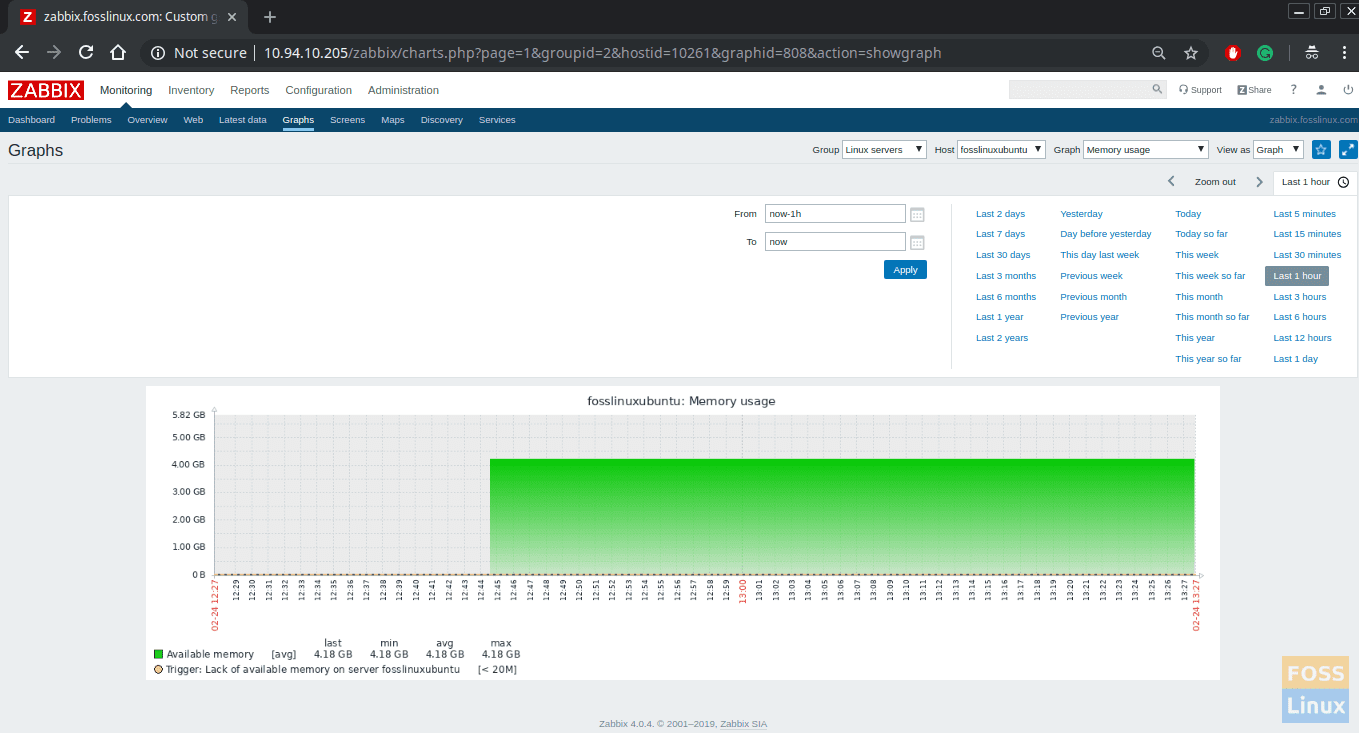Open Zabbix help question mark
Screen dimensions: 1359x733
coord(1293,90)
